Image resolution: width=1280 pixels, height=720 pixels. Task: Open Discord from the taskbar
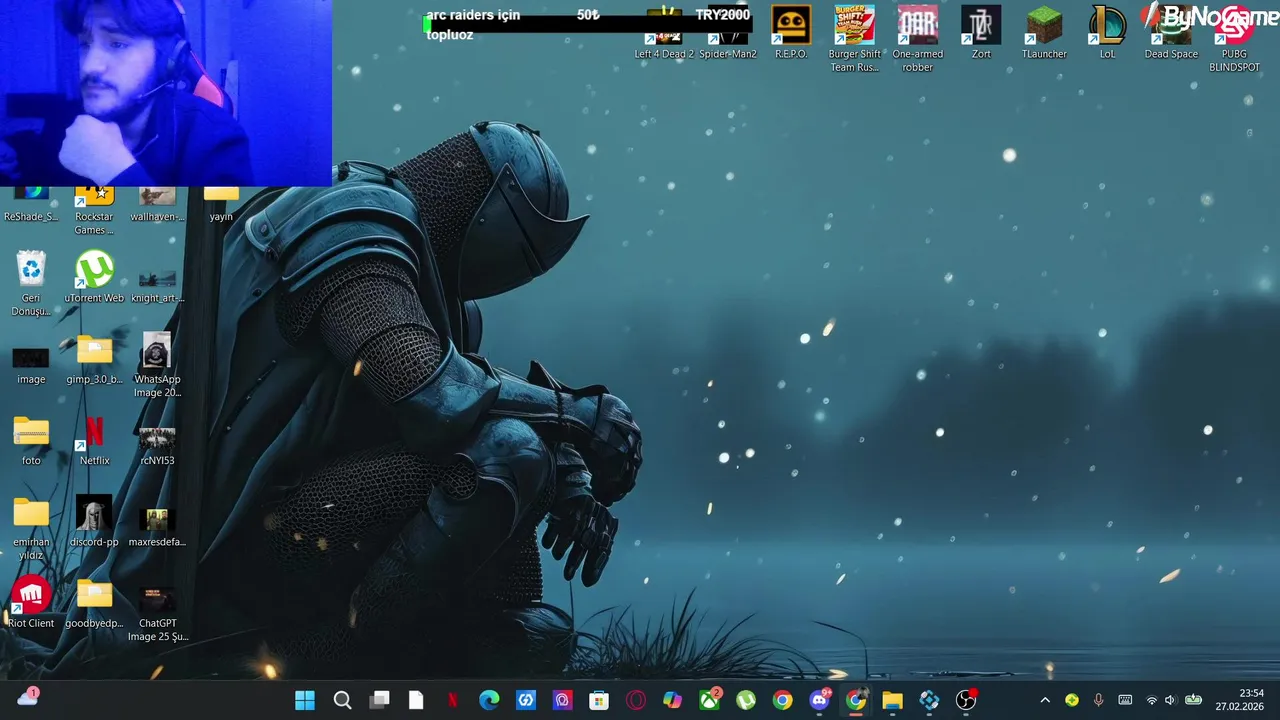[819, 700]
